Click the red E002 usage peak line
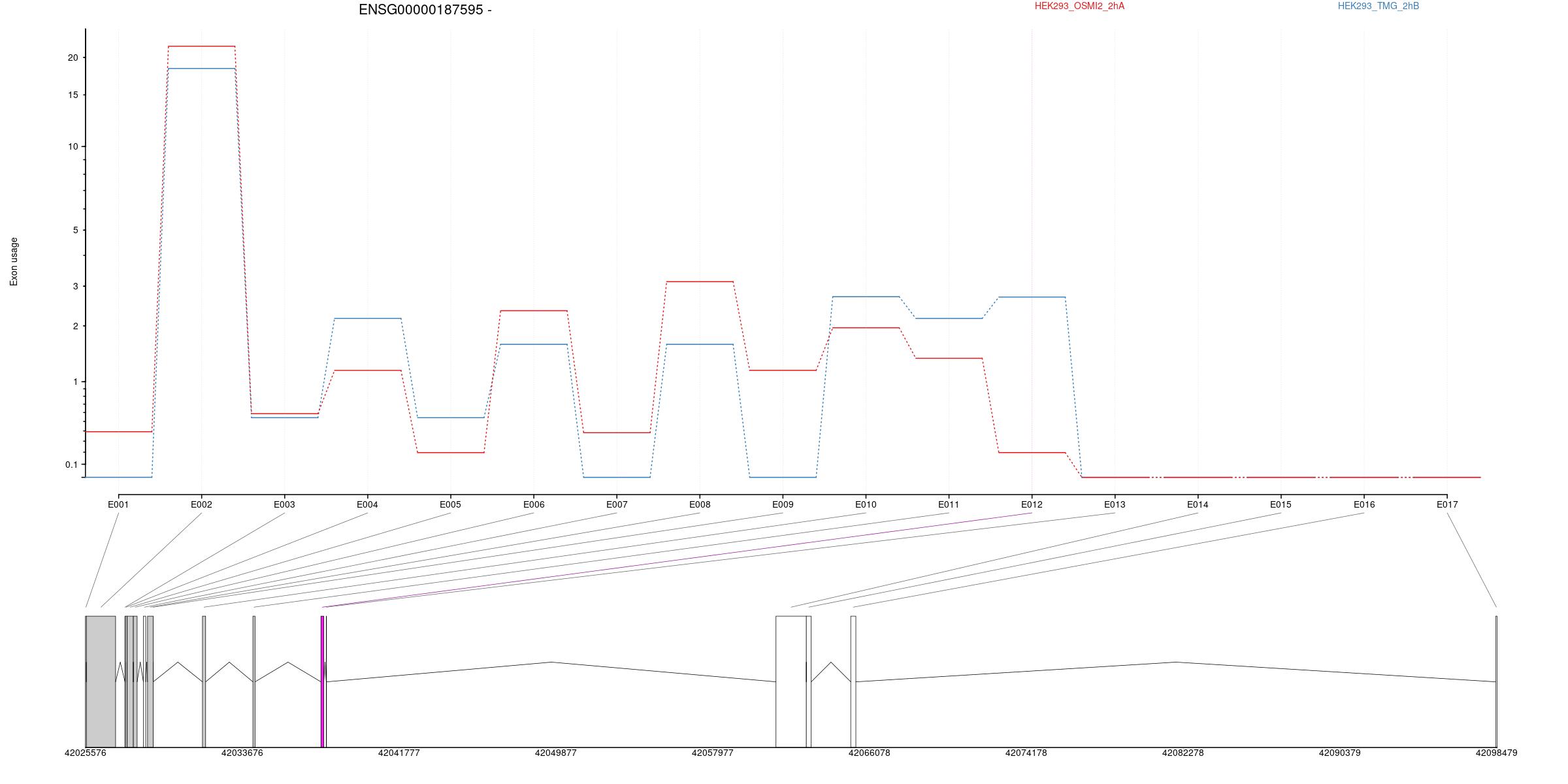Viewport: 1568px width, 784px height. click(x=201, y=46)
